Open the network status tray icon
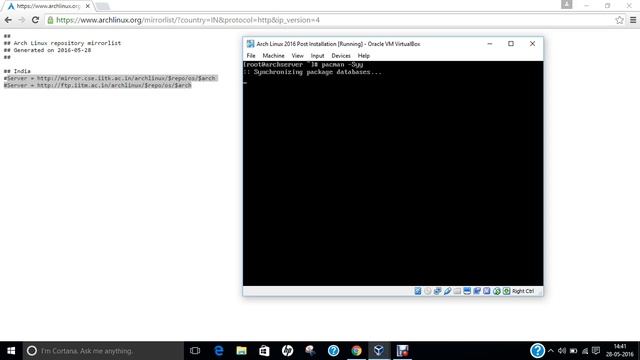The width and height of the screenshot is (640, 360). [585, 351]
